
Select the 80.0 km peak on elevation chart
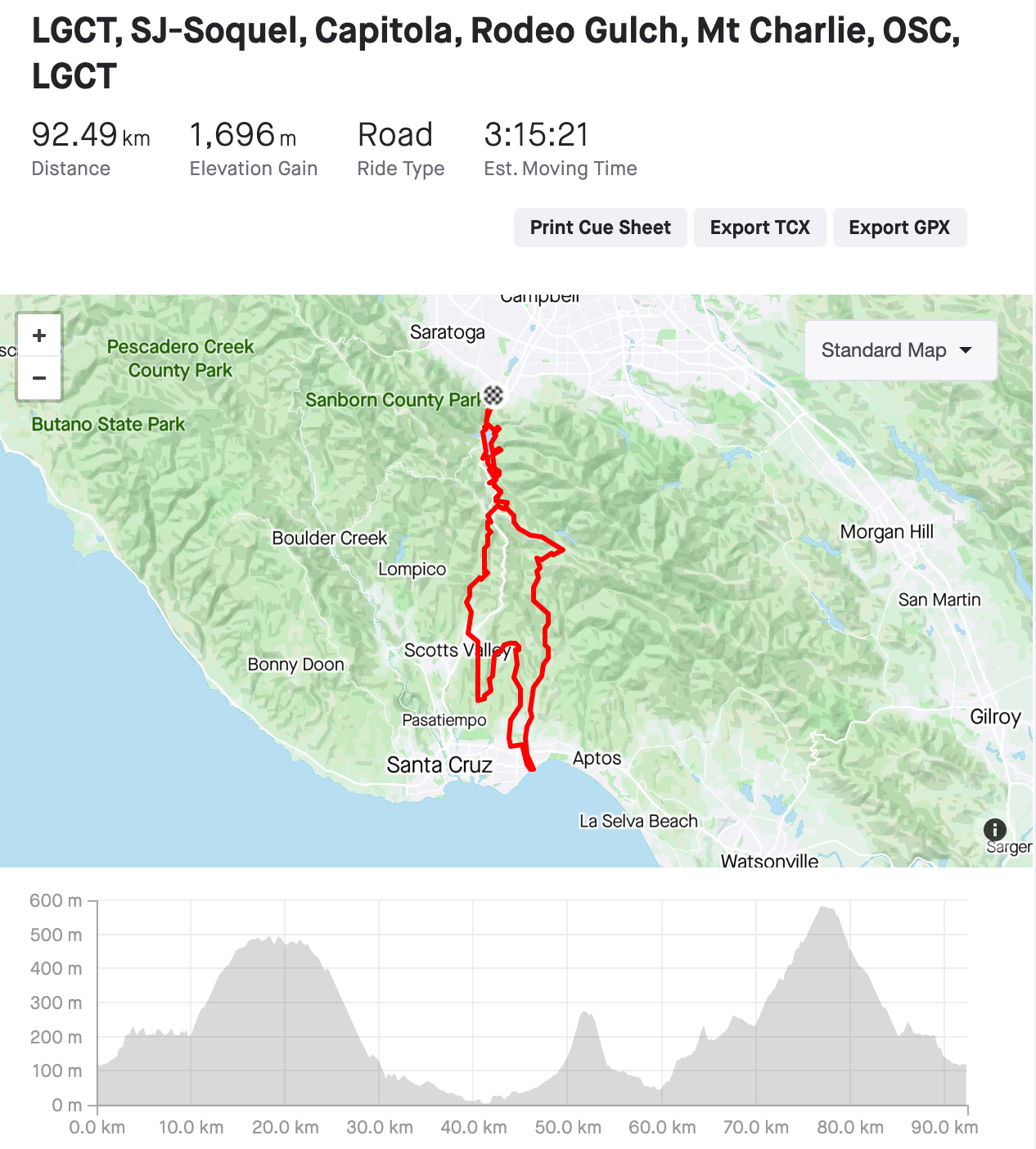[828, 910]
